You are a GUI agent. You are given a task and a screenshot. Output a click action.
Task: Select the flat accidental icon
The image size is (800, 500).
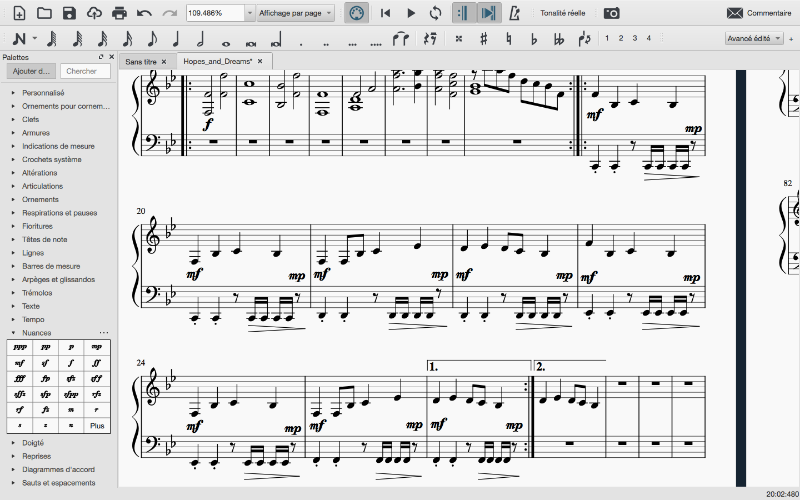pyautogui.click(x=533, y=39)
